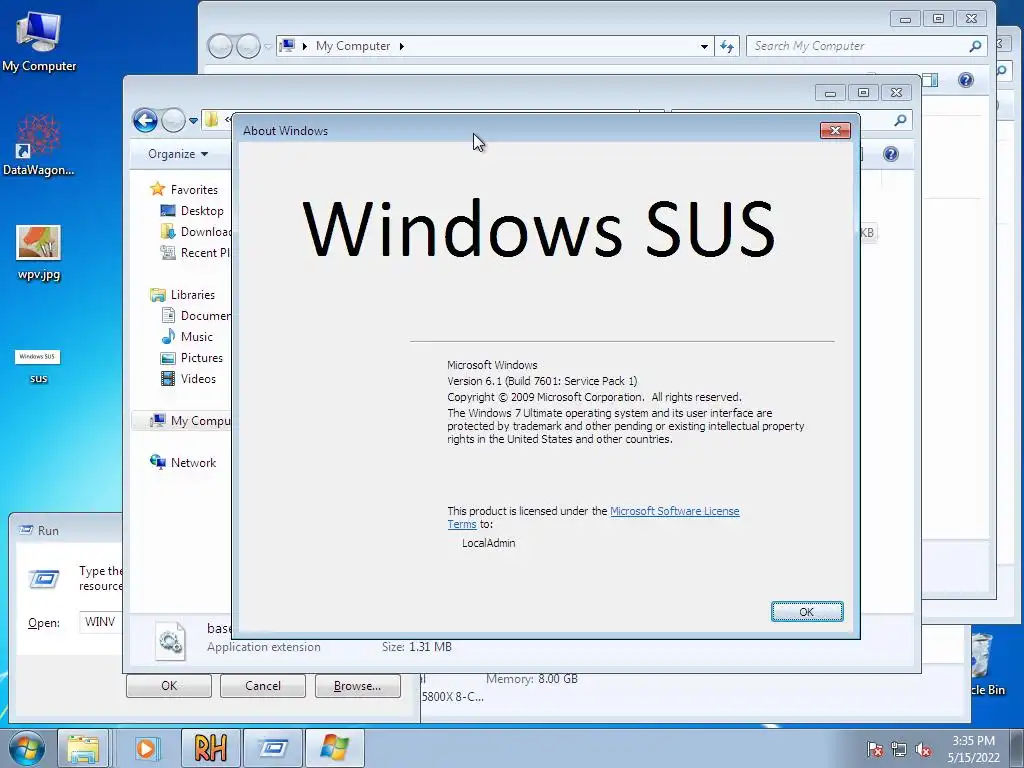The height and width of the screenshot is (768, 1024).
Task: Select Favorites in navigation pane
Action: point(184,189)
